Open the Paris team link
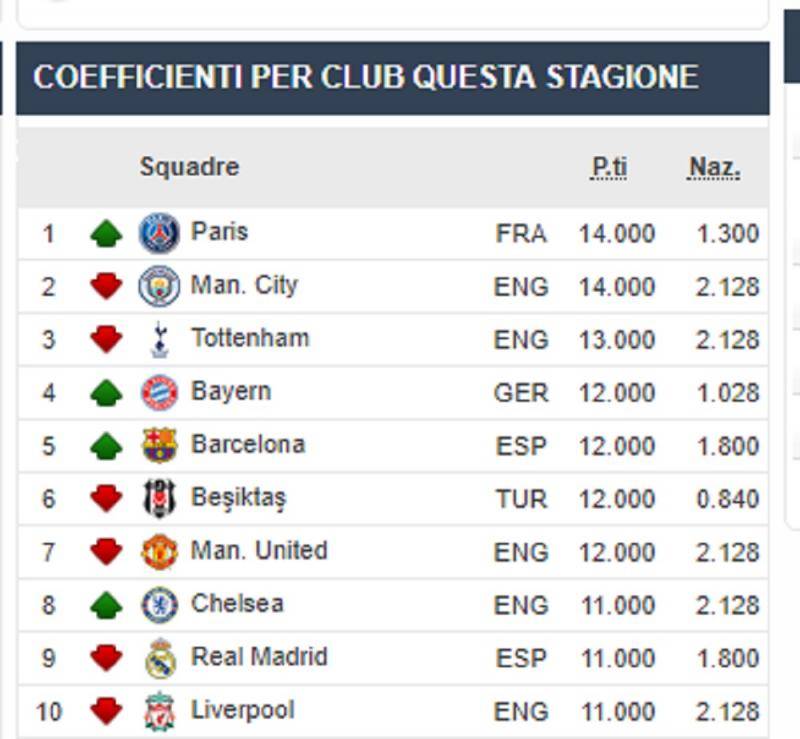 click(x=219, y=232)
